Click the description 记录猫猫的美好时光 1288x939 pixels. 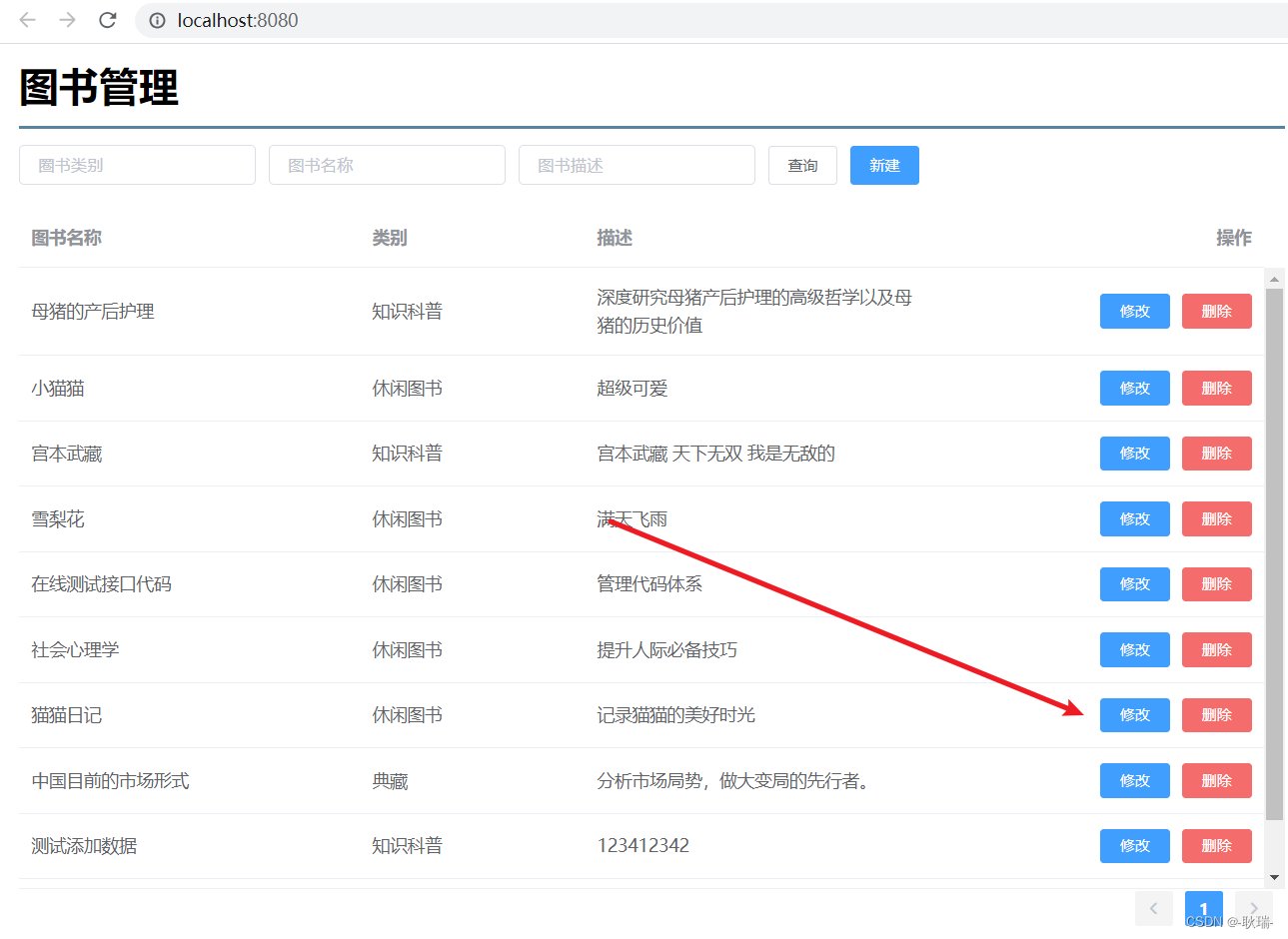pyautogui.click(x=675, y=715)
